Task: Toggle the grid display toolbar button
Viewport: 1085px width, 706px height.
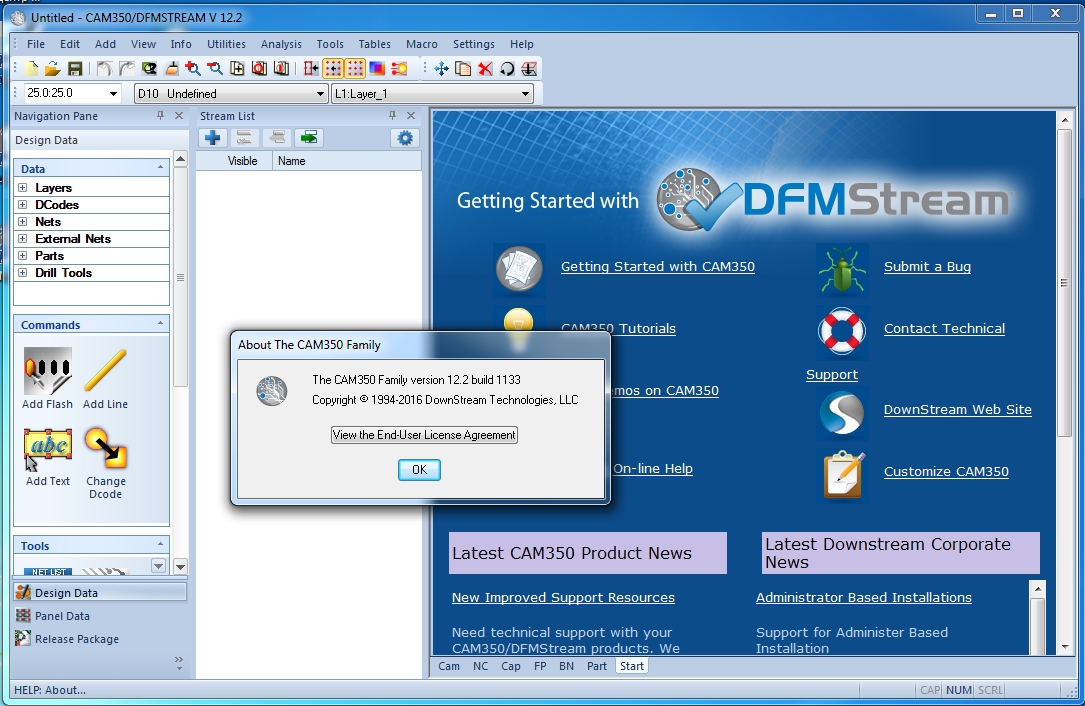Action: pos(355,69)
